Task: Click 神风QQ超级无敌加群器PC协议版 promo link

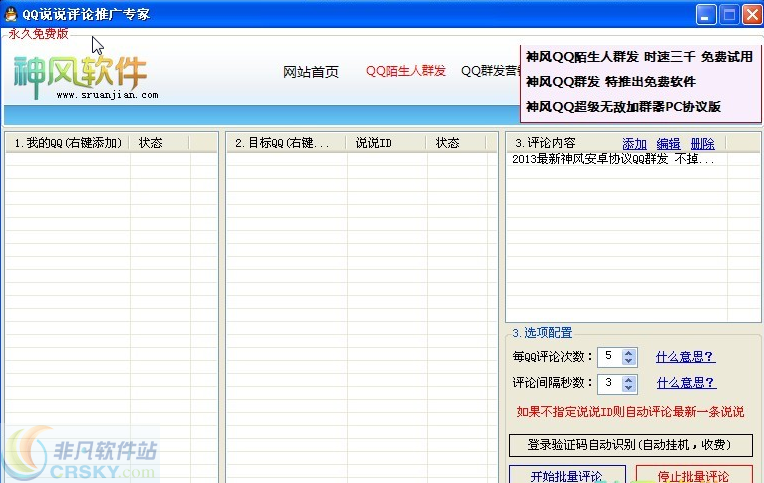Action: 623,107
